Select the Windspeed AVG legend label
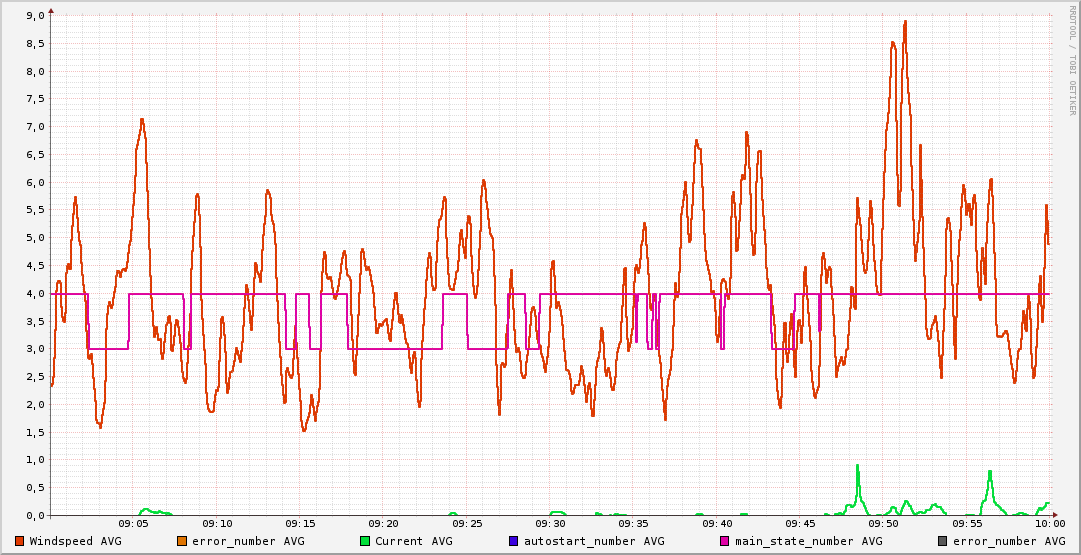The width and height of the screenshot is (1081, 555). tap(75, 541)
